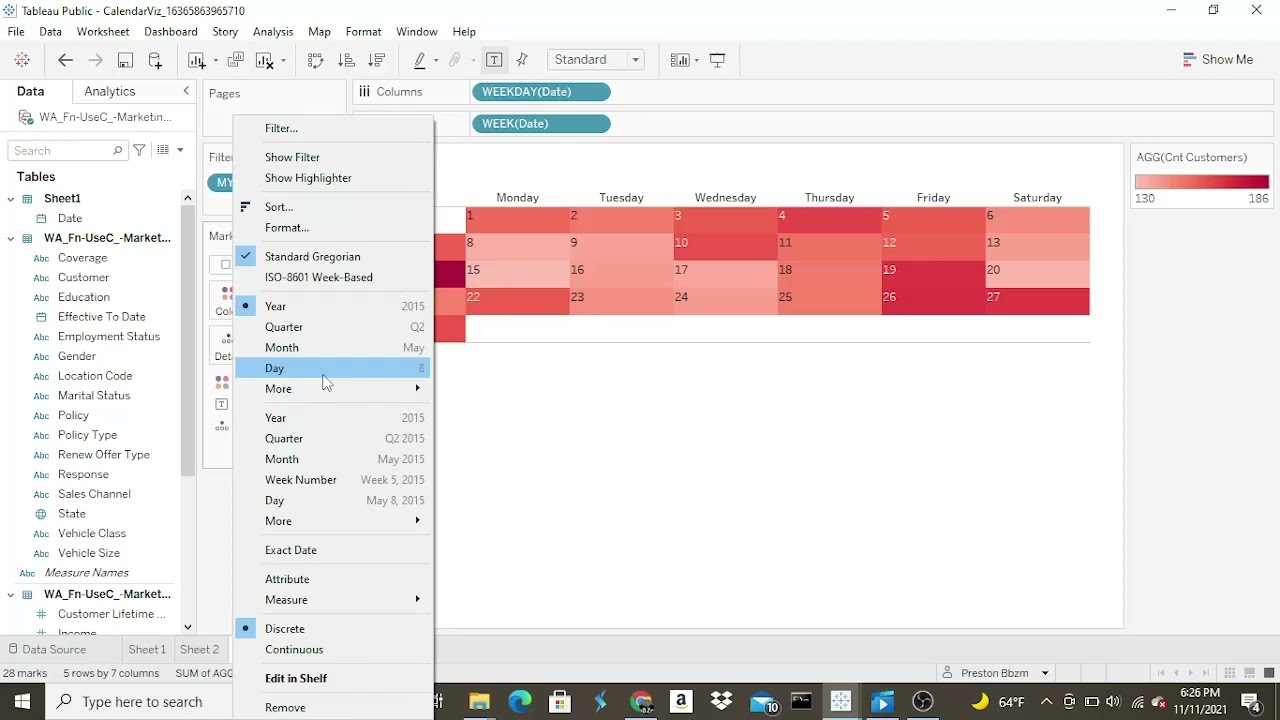The image size is (1280, 720).
Task: Choose highlighted Day 8 date part
Action: (333, 368)
